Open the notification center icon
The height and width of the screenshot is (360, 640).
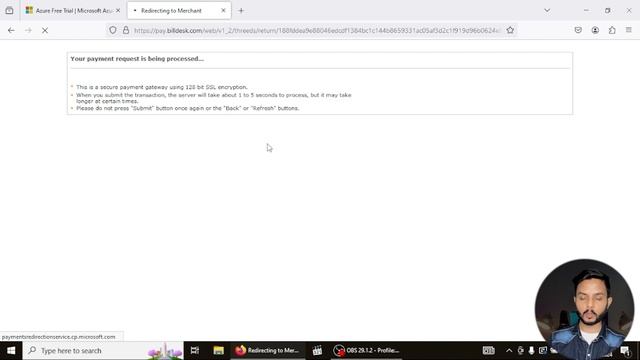[625, 351]
